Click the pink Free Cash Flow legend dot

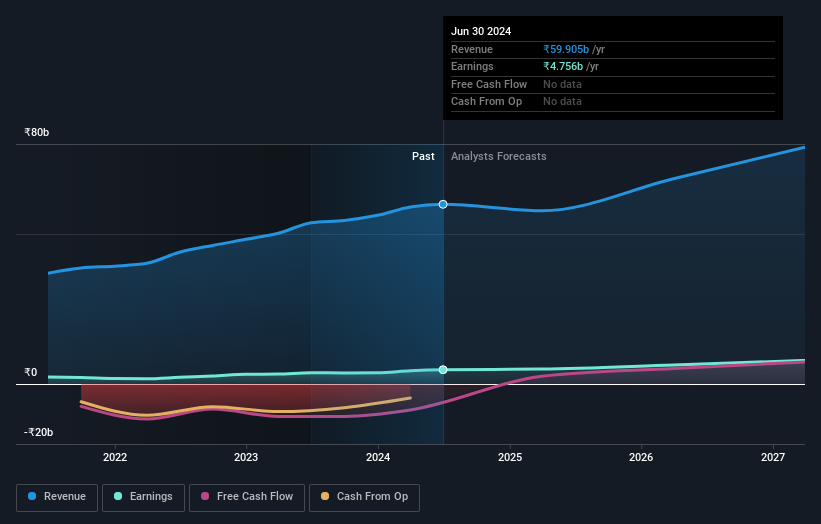(x=205, y=496)
